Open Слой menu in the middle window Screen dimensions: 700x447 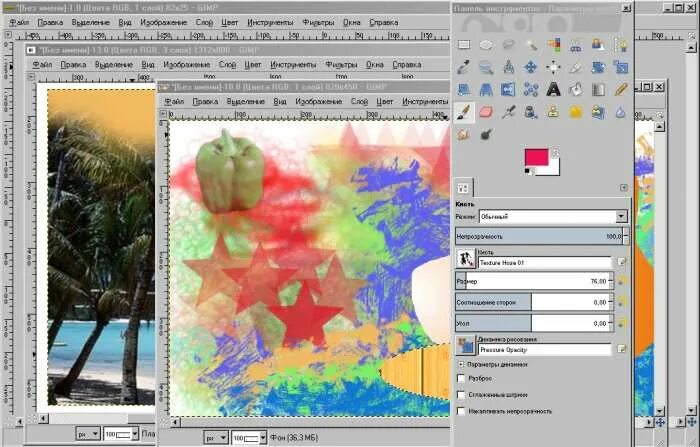coord(227,65)
